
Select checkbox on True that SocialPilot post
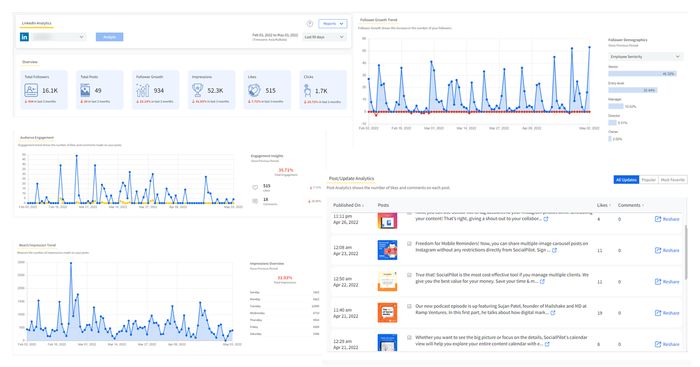coord(409,275)
